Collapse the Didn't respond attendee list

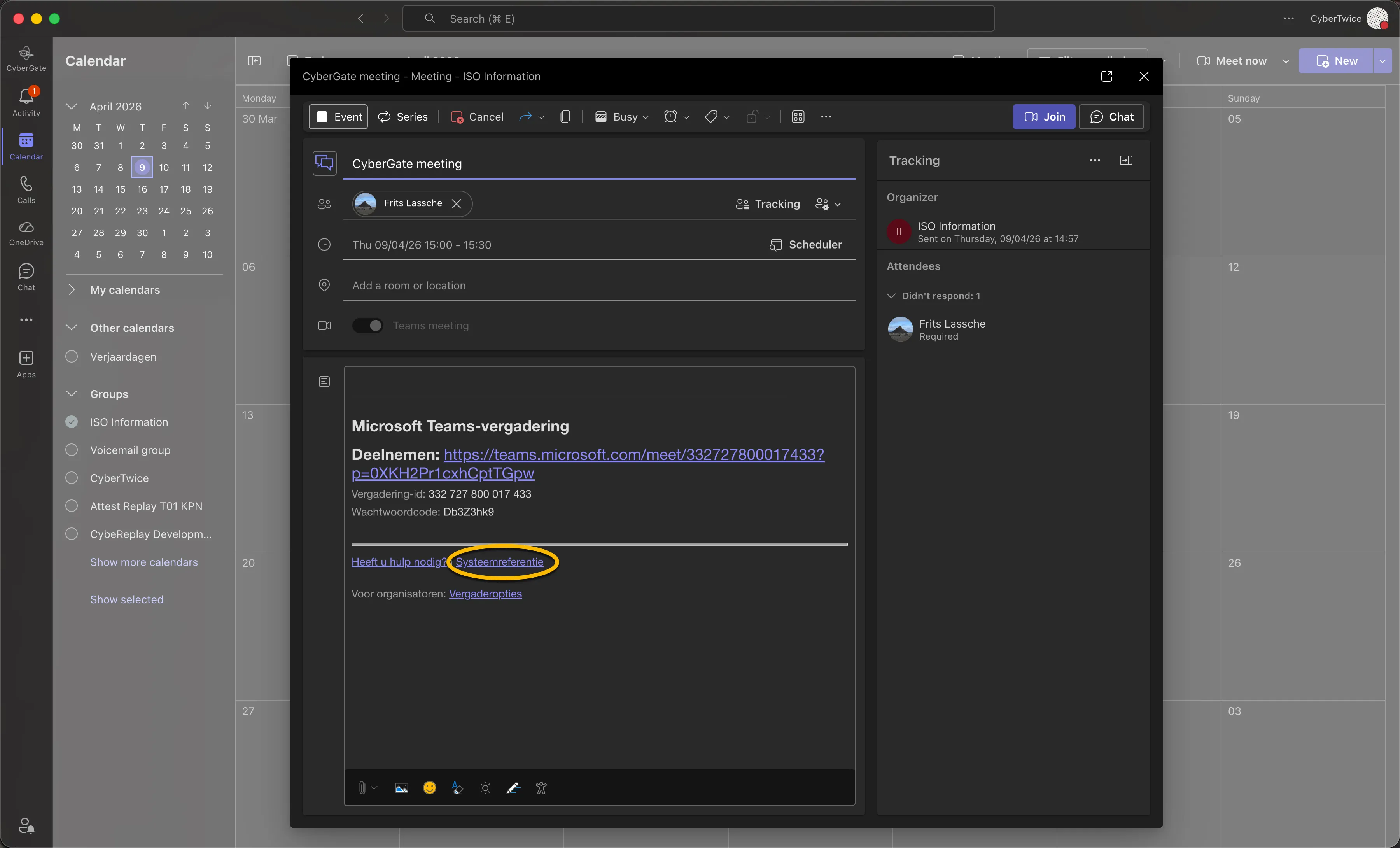click(x=891, y=296)
